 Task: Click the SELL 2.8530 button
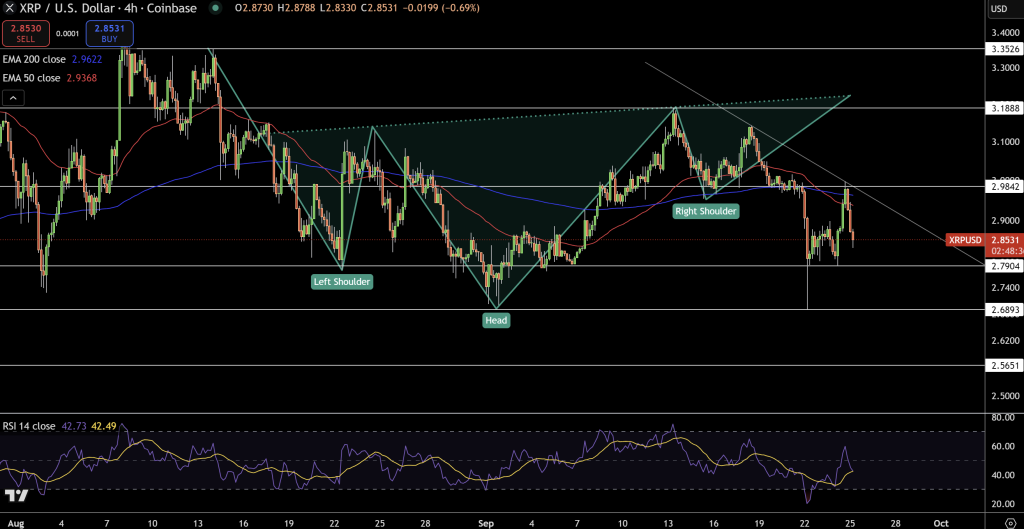[25, 33]
